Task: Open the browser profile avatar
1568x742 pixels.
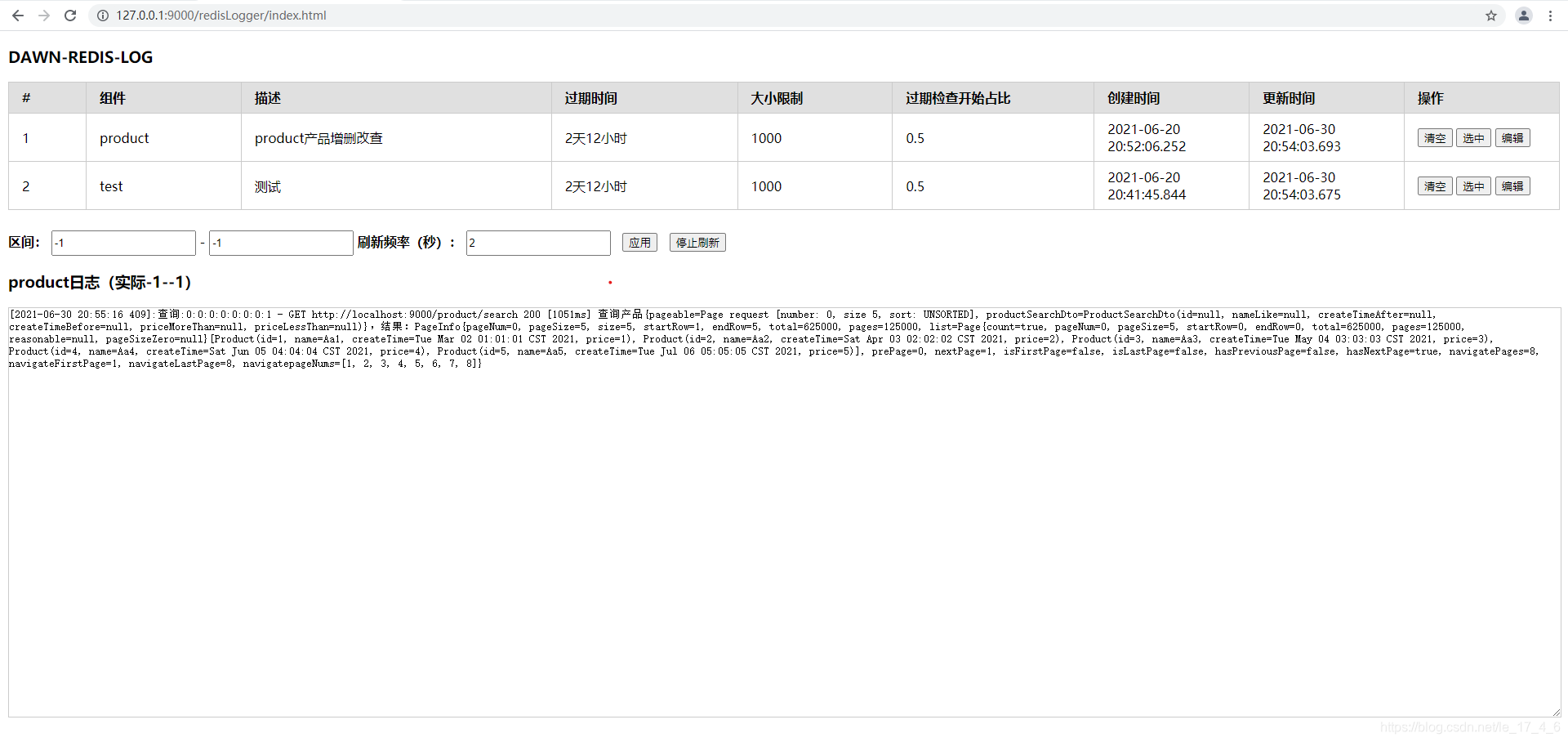Action: pos(1524,16)
